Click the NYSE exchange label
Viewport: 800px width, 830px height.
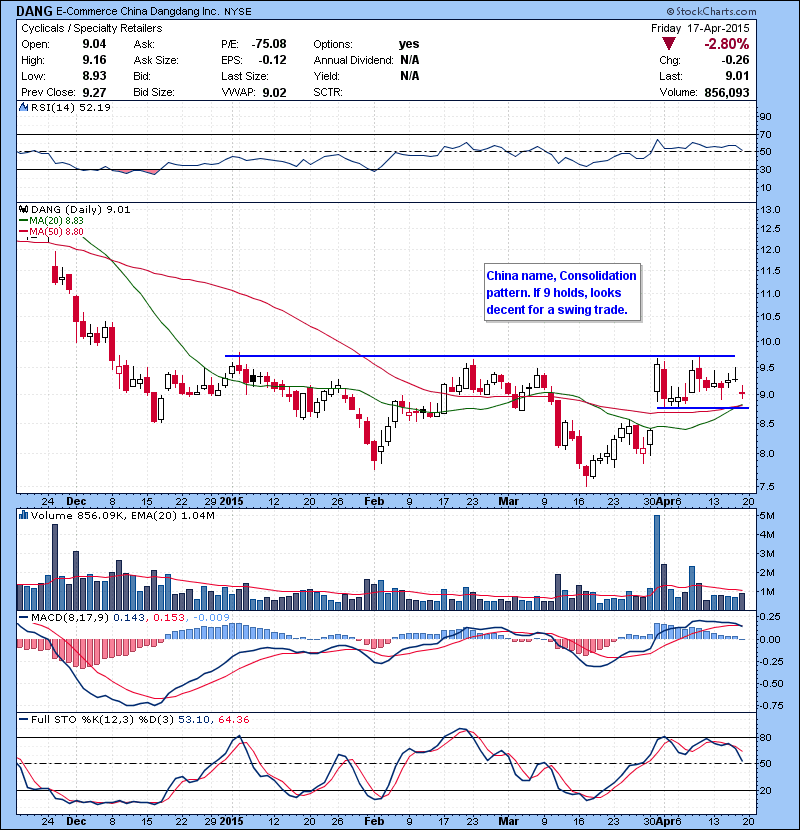[238, 12]
